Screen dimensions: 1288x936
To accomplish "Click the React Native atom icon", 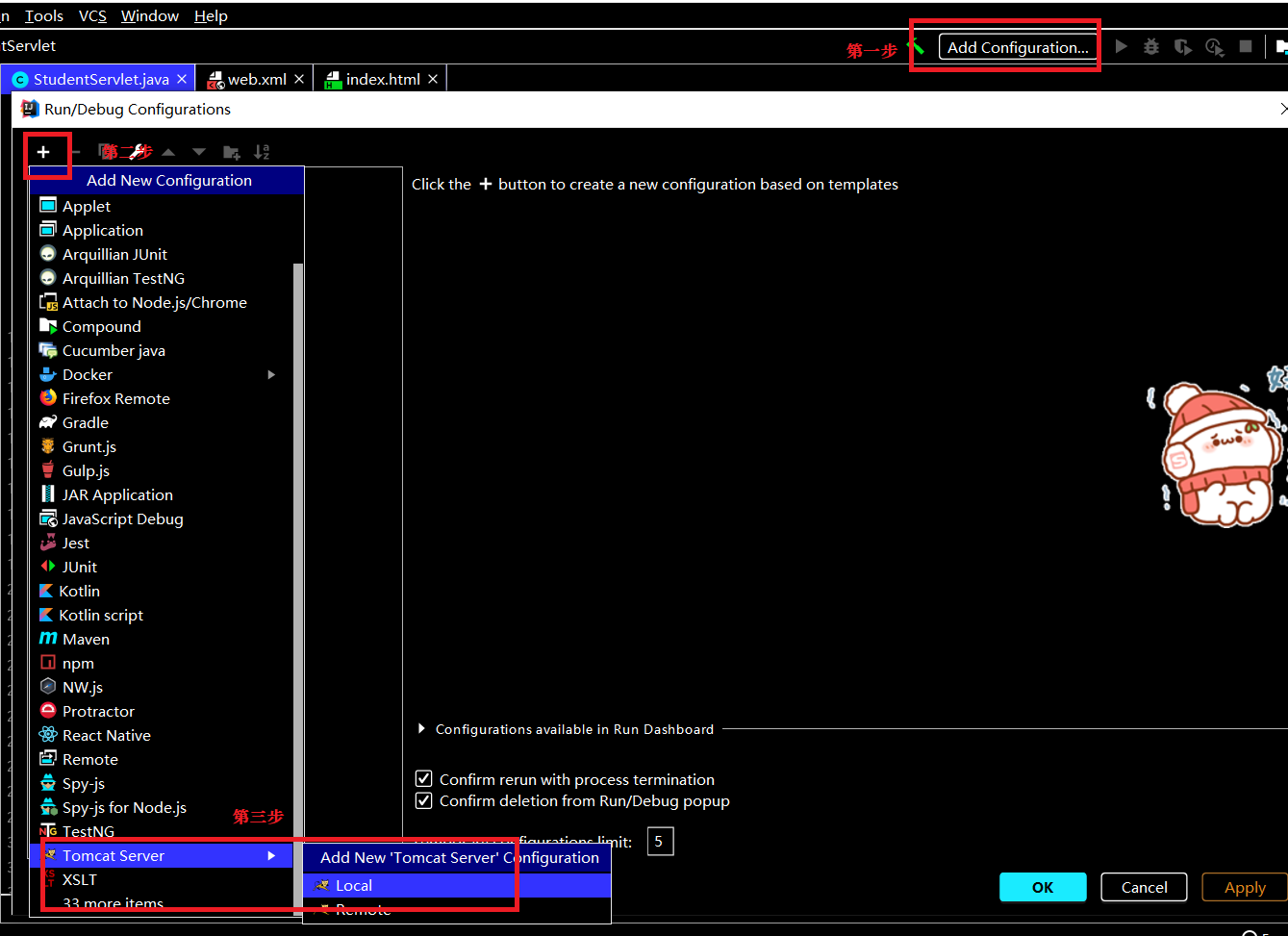I will tap(48, 735).
